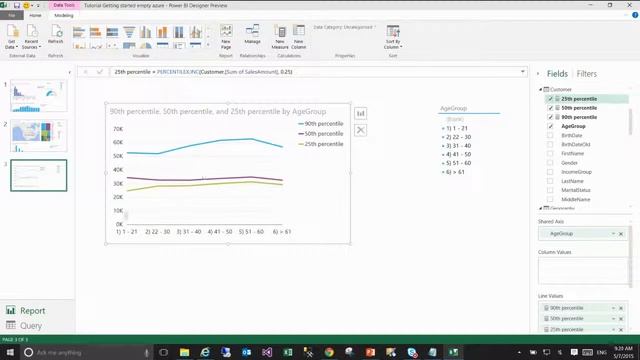Click inside the DAX formula bar

pyautogui.click(x=314, y=72)
